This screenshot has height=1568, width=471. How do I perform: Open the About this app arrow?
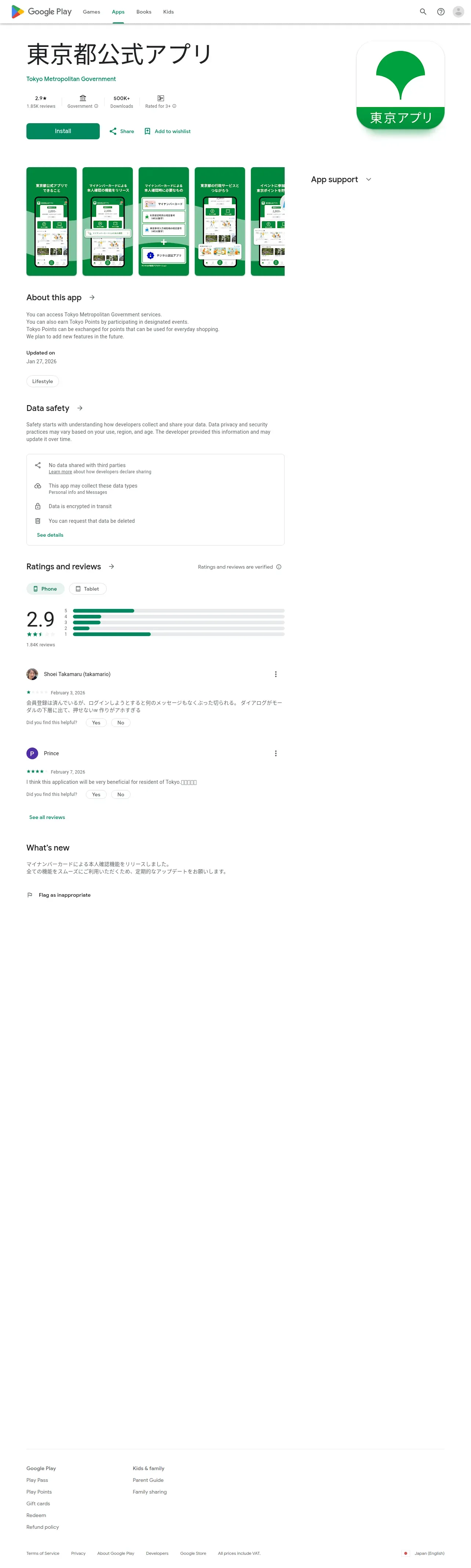pos(92,298)
